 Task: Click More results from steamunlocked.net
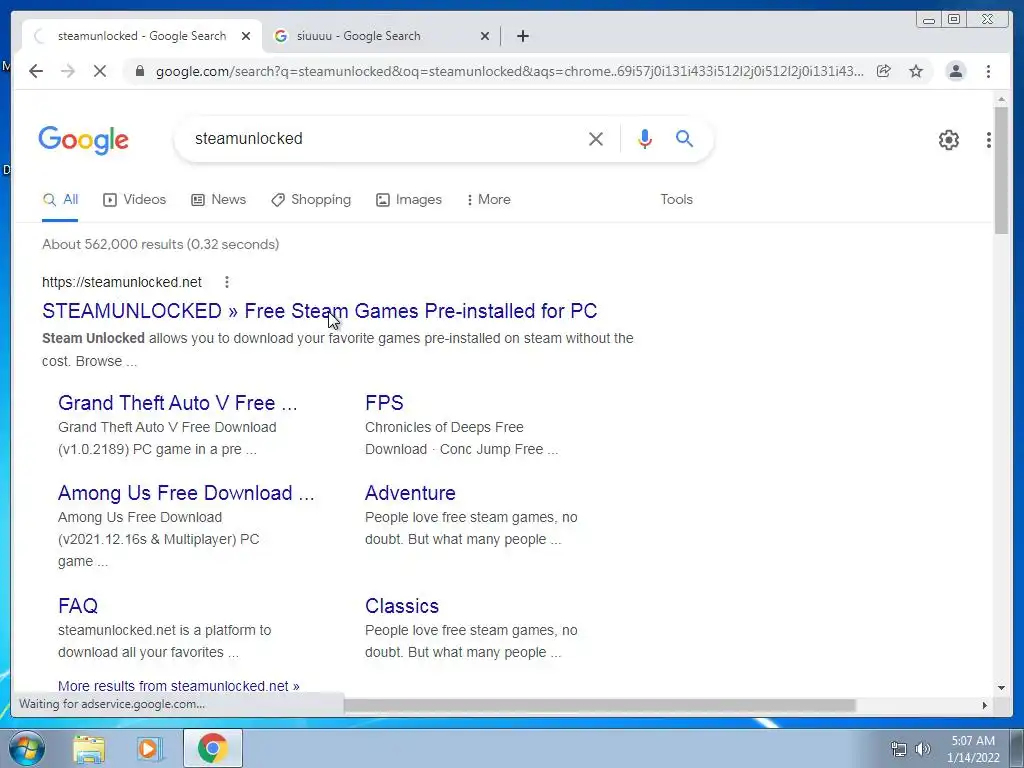(178, 686)
